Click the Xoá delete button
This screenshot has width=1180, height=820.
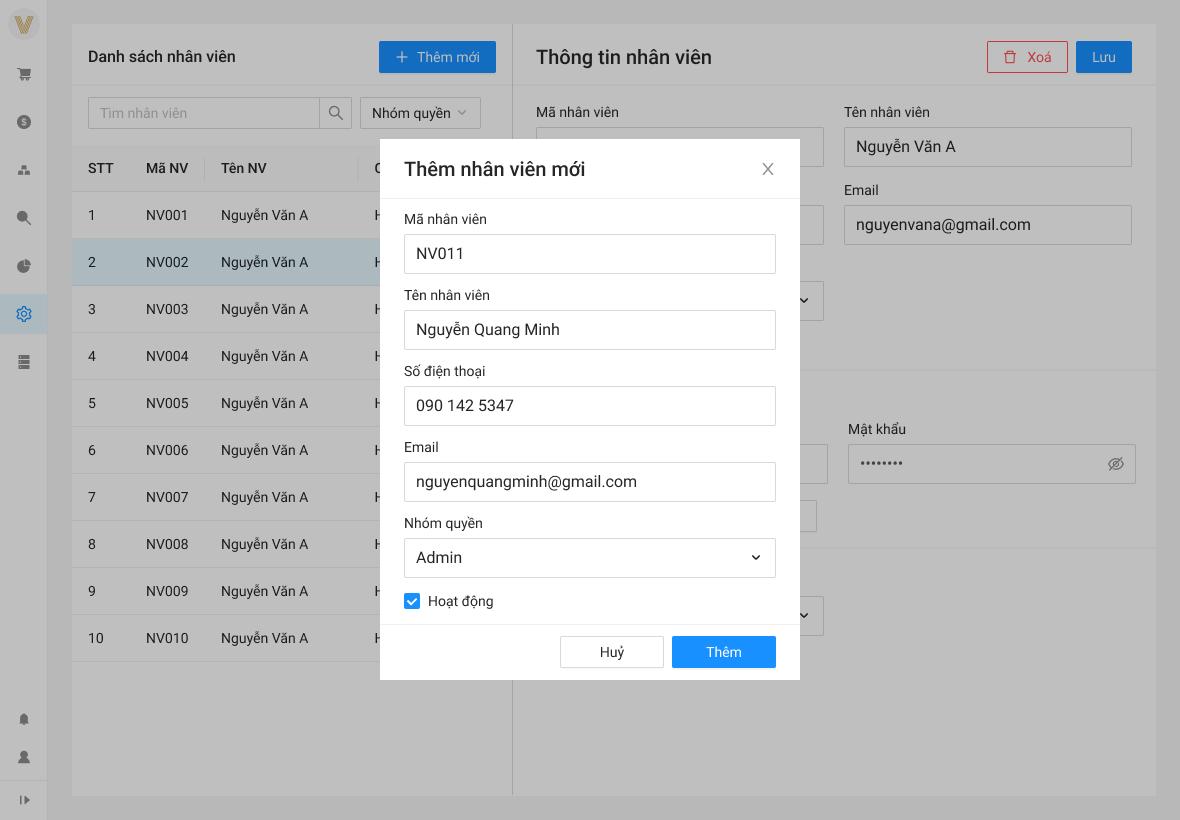tap(1026, 57)
